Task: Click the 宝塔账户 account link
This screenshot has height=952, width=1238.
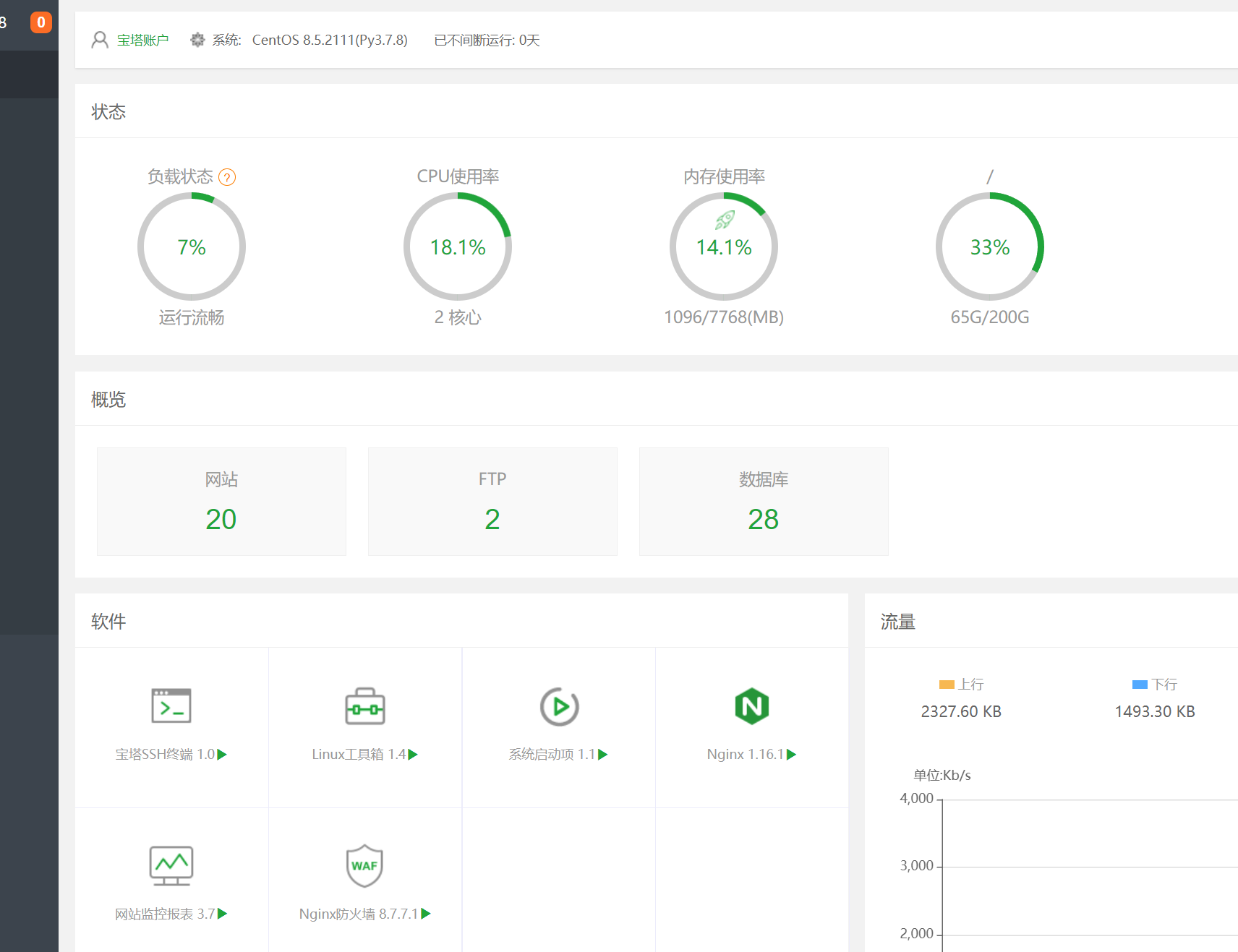Action: tap(142, 40)
